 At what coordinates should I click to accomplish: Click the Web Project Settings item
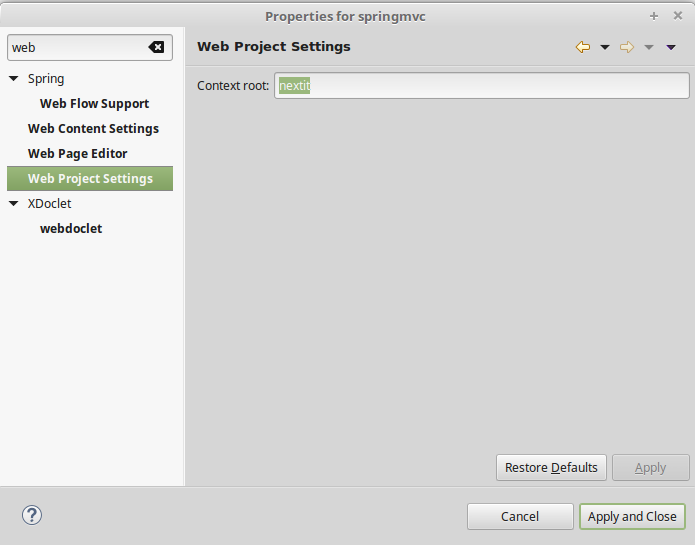(x=90, y=179)
